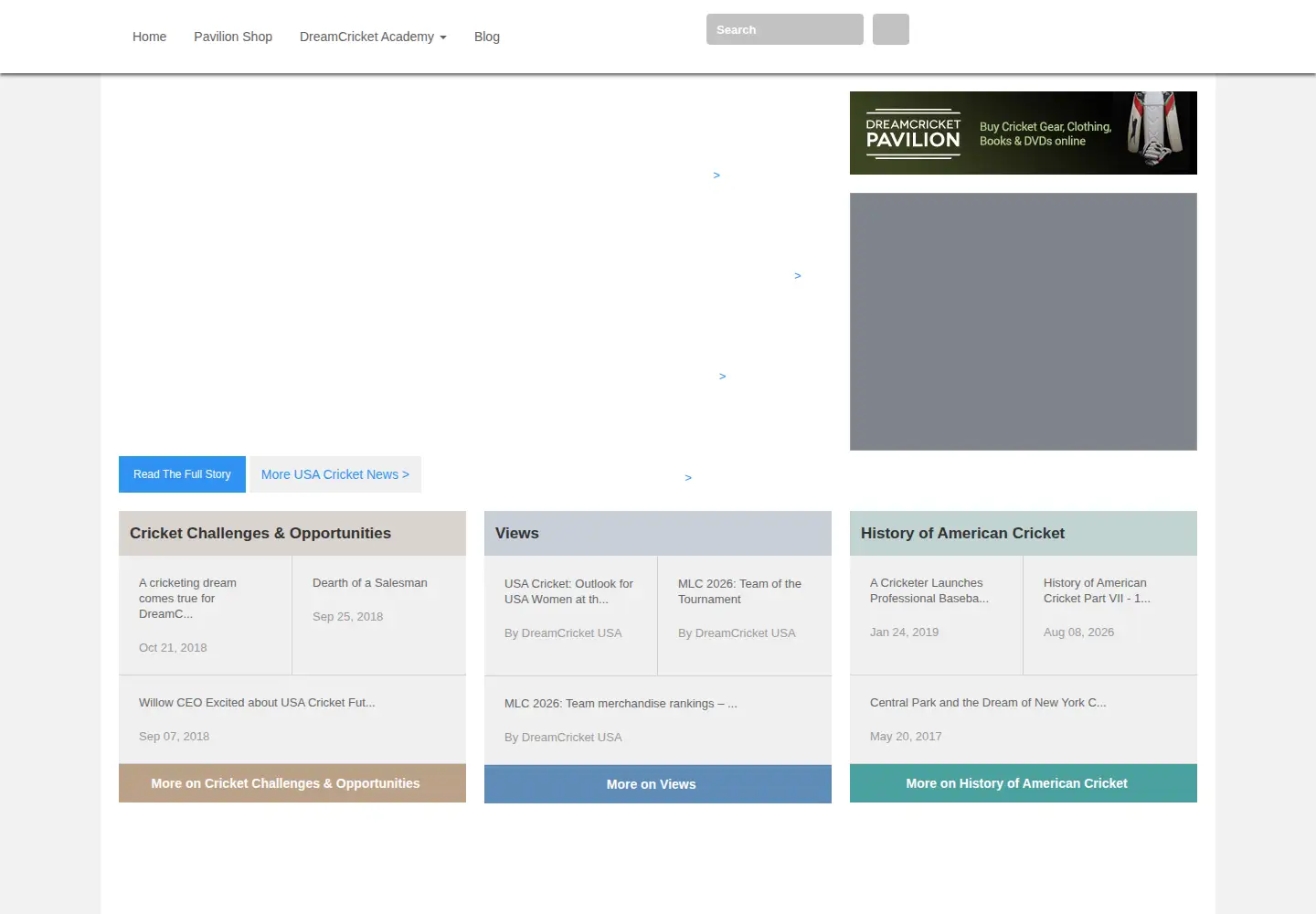
Task: Open 'History of American Cricket Part VII' article
Action: (1097, 590)
